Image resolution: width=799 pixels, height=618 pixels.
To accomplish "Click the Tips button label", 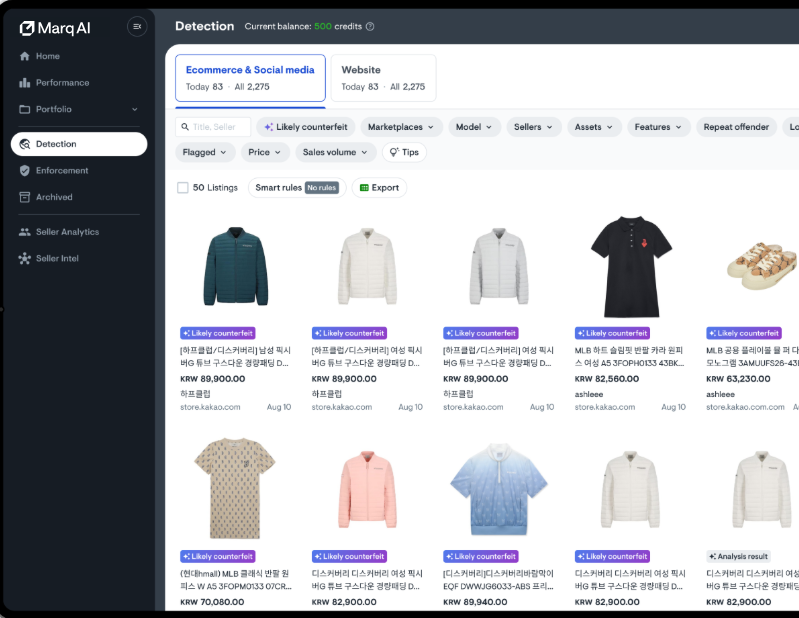I will [410, 152].
